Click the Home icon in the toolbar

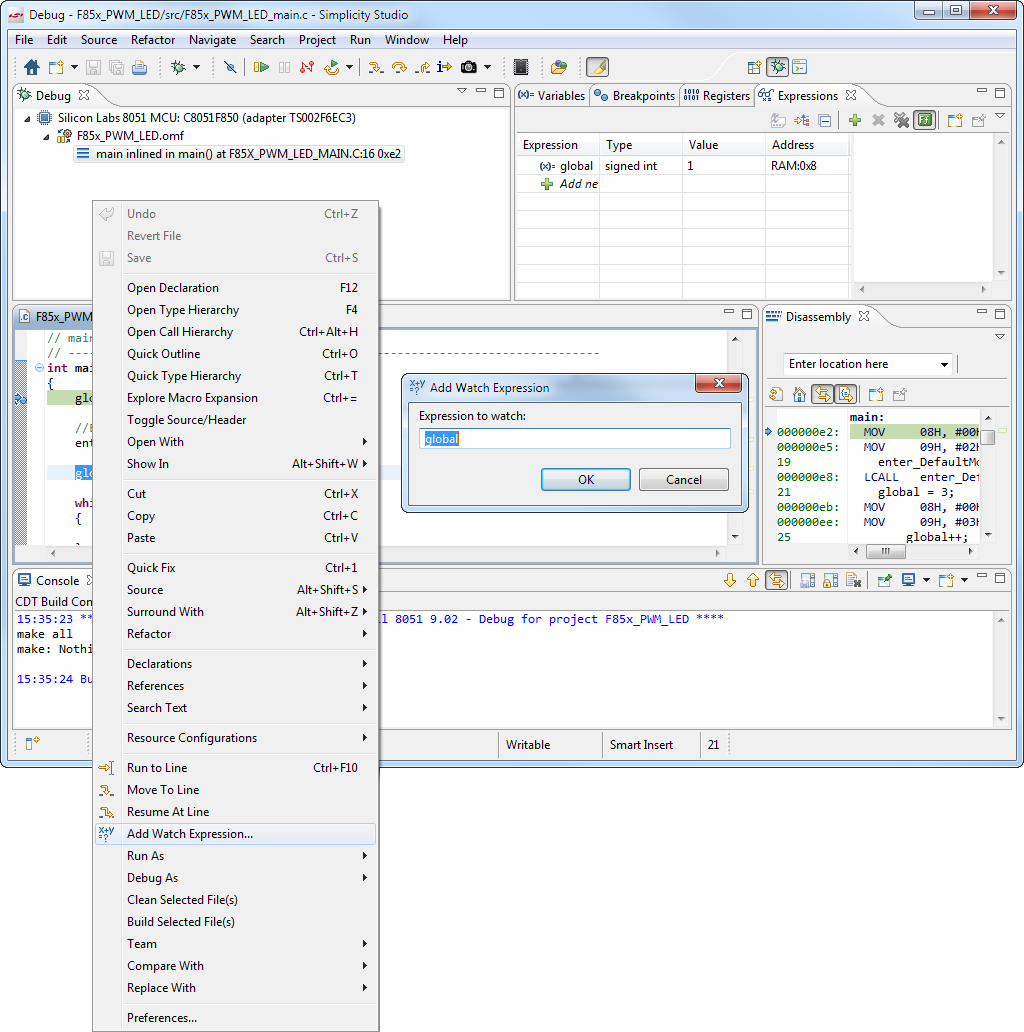(32, 67)
